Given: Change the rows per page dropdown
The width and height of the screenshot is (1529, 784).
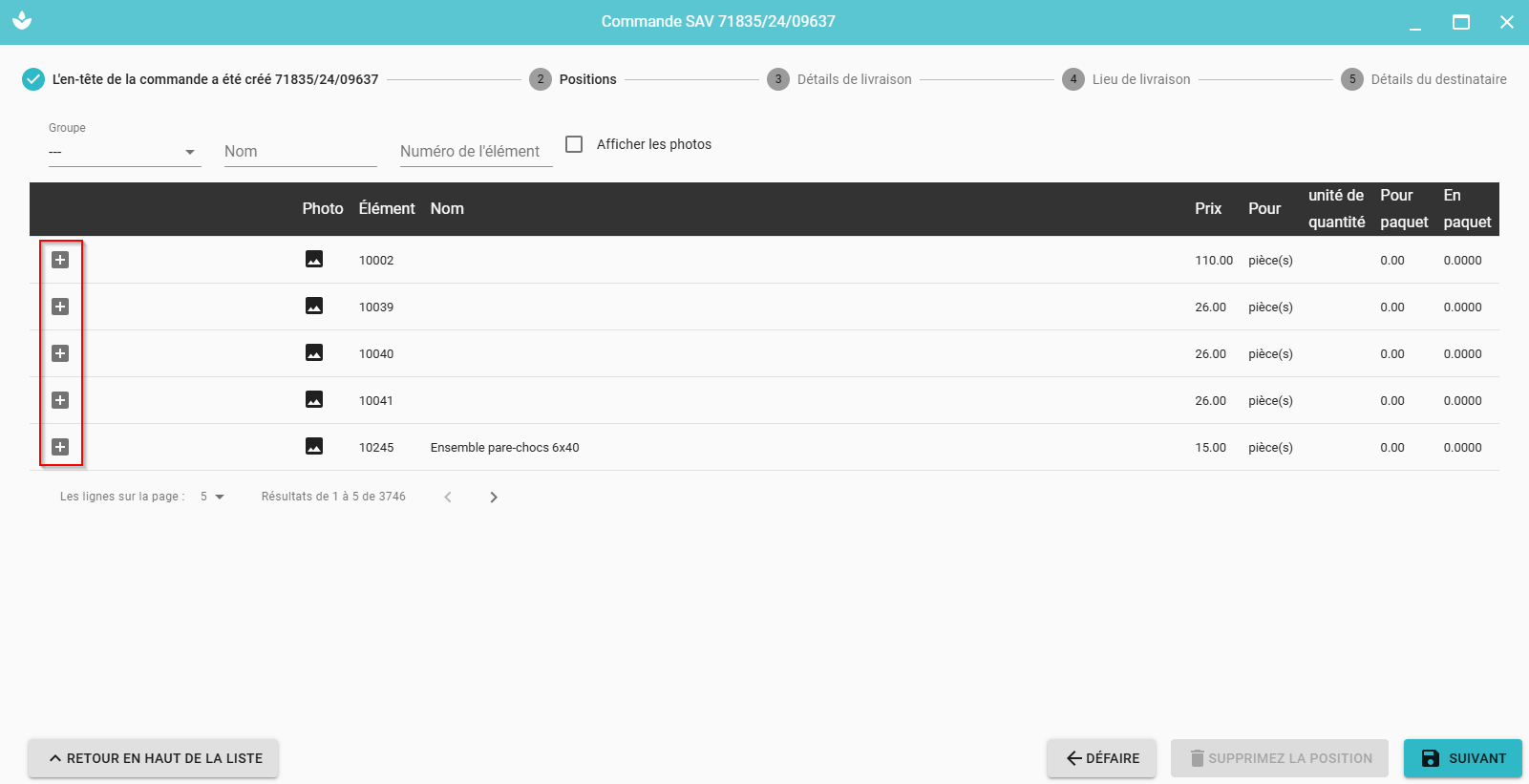Looking at the screenshot, I should [x=212, y=497].
